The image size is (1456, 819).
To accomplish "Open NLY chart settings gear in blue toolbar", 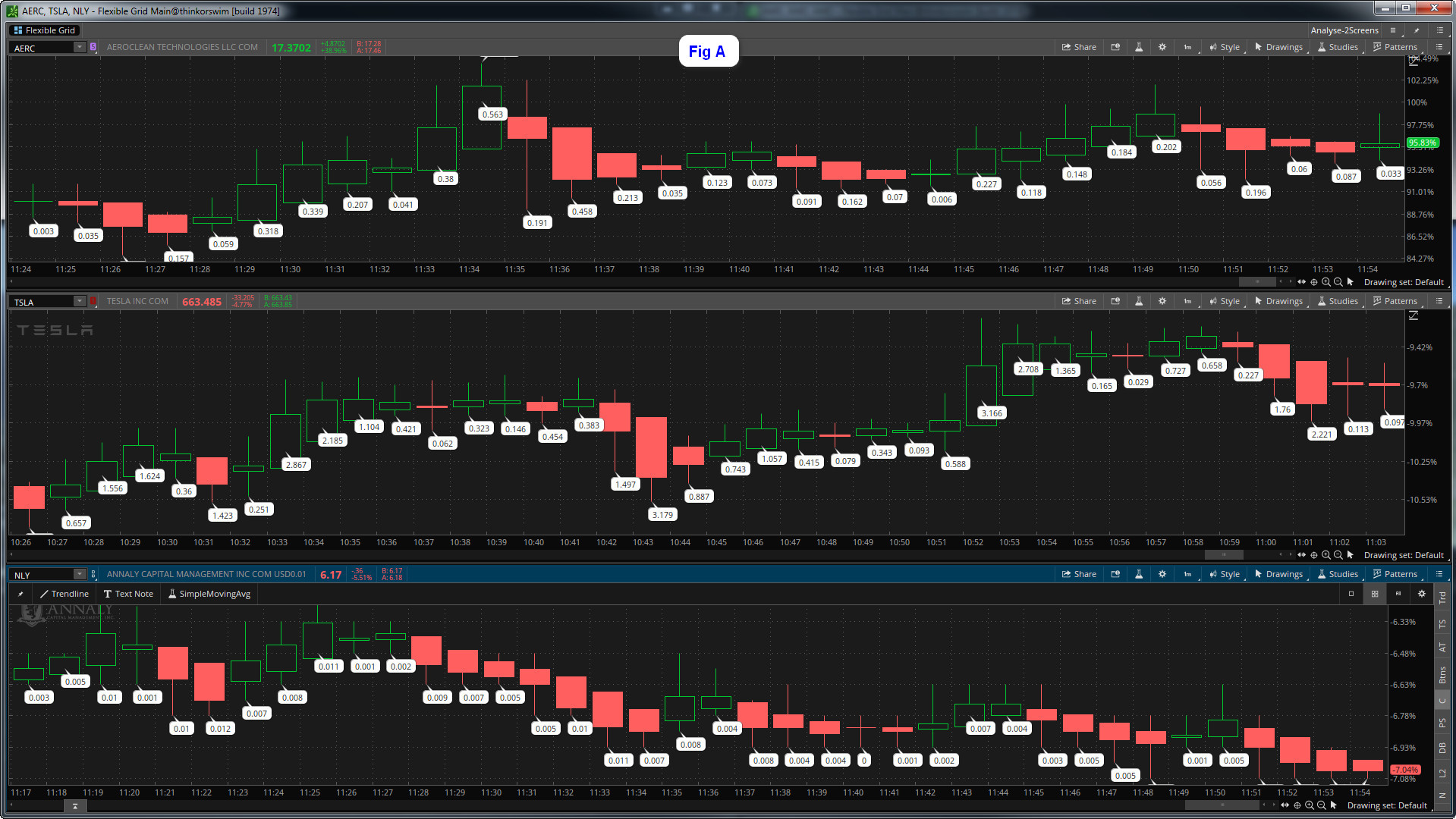I will point(1162,574).
